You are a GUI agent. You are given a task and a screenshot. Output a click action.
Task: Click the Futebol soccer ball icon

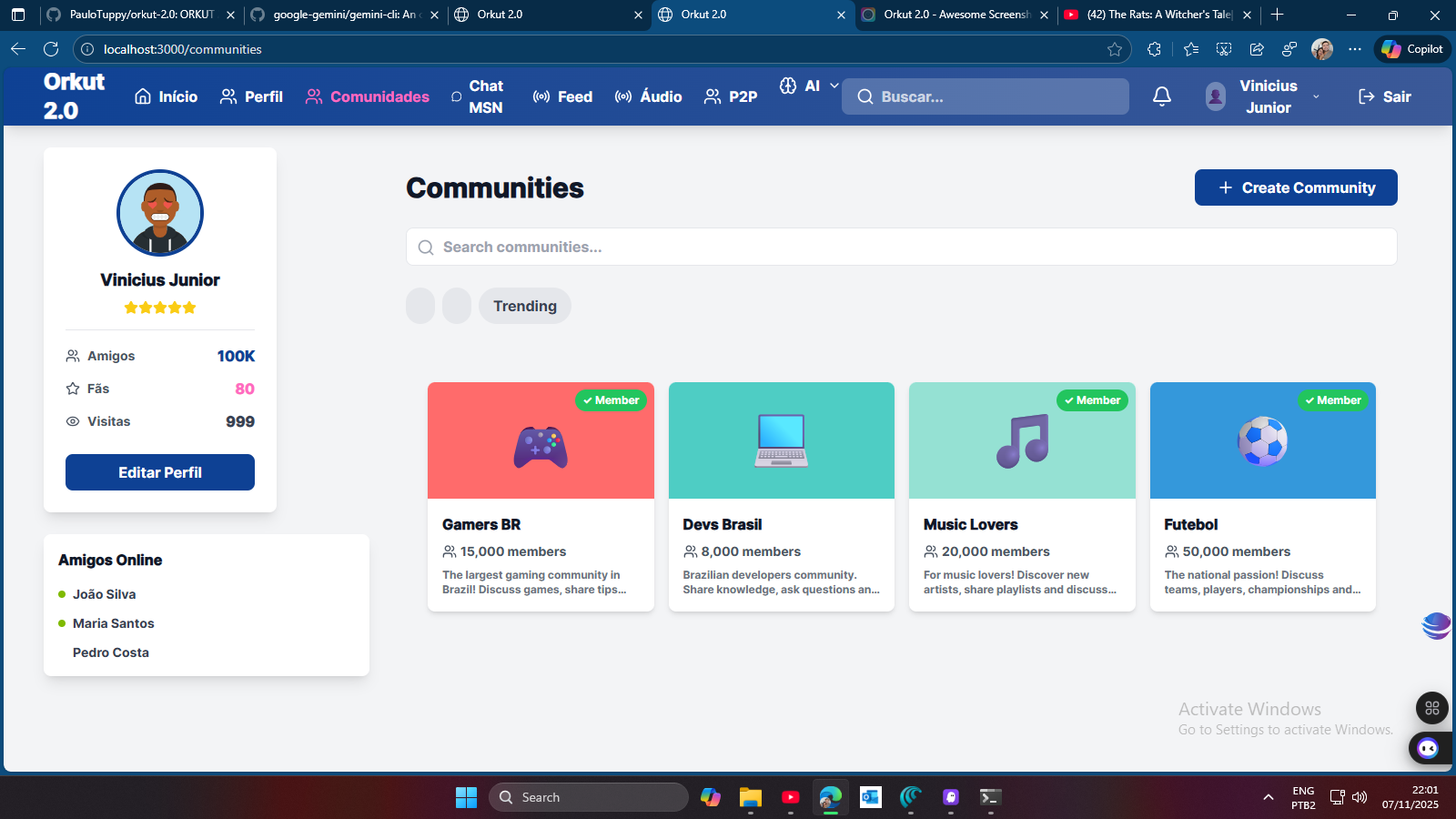[x=1263, y=441]
